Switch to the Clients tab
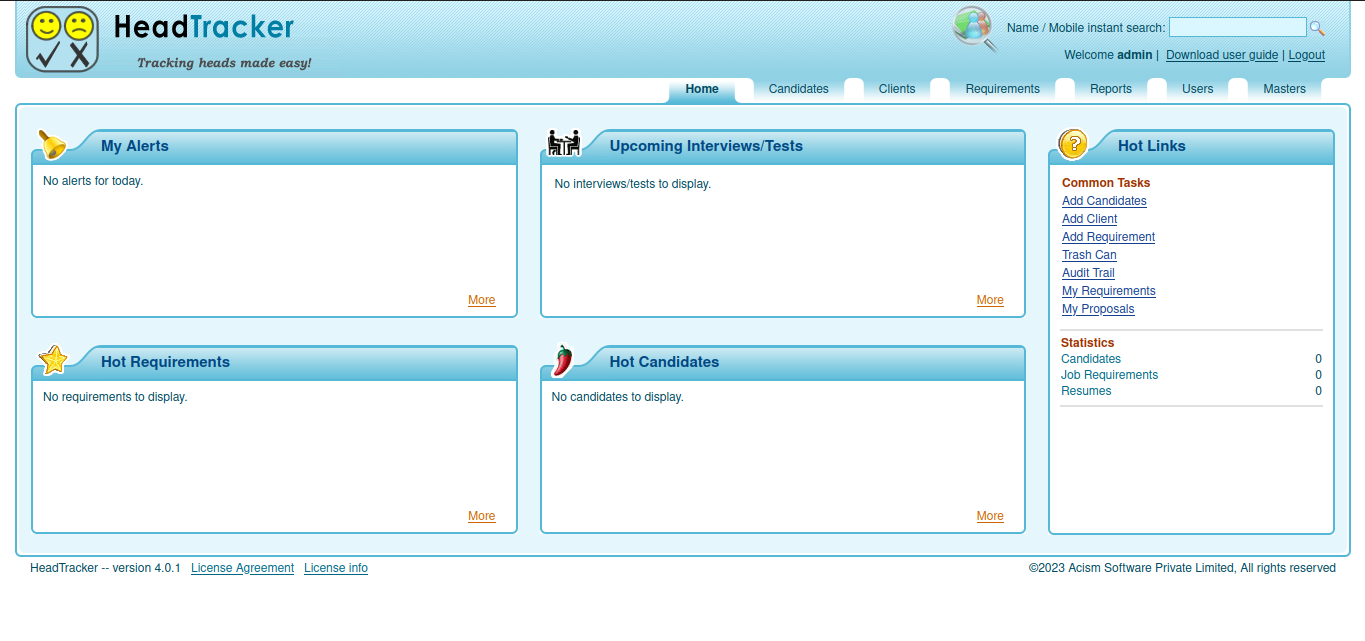This screenshot has height=641, width=1365. tap(897, 89)
